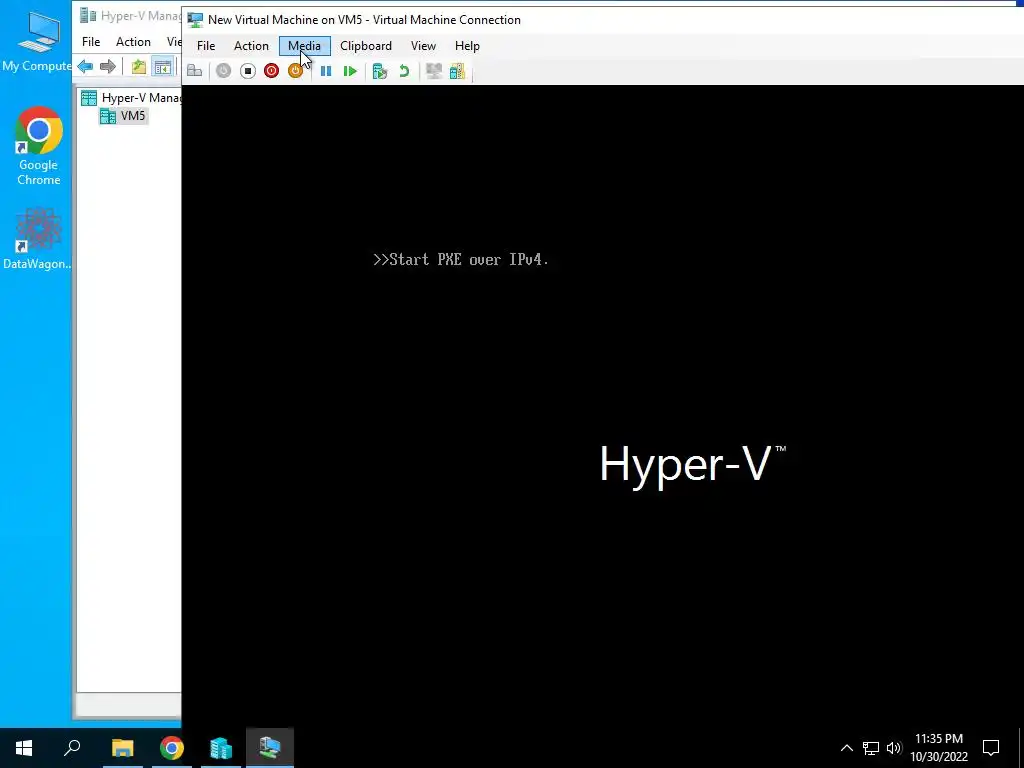The width and height of the screenshot is (1024, 768).
Task: Turn off the VM with black square icon
Action: pyautogui.click(x=248, y=71)
